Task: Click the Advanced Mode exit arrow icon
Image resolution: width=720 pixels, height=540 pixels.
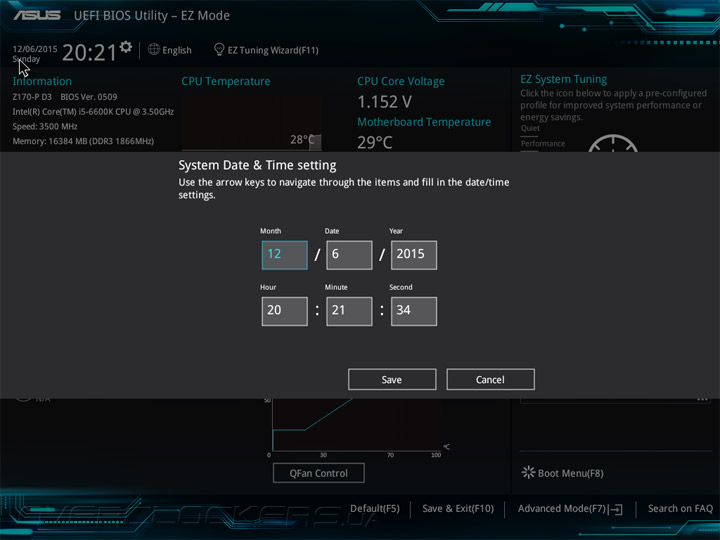Action: click(616, 509)
